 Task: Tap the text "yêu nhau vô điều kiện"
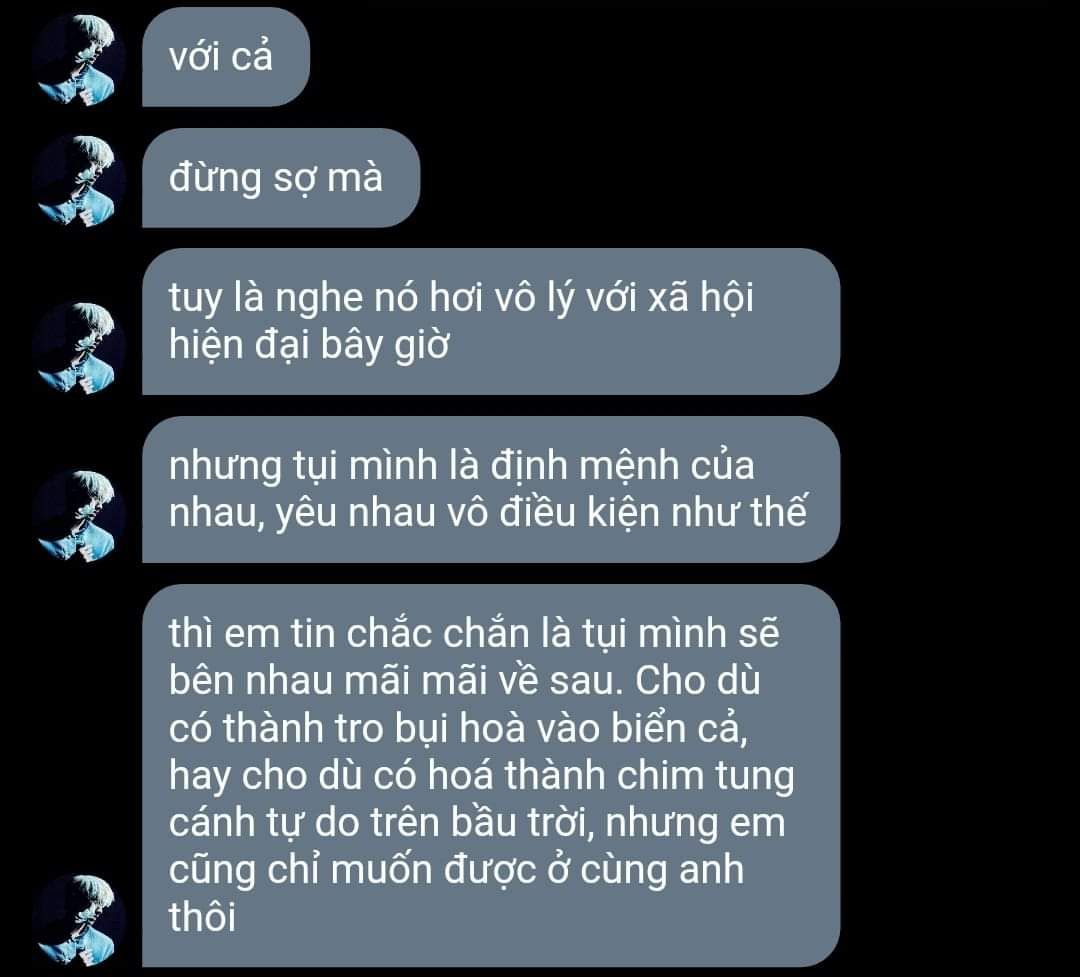[468, 513]
